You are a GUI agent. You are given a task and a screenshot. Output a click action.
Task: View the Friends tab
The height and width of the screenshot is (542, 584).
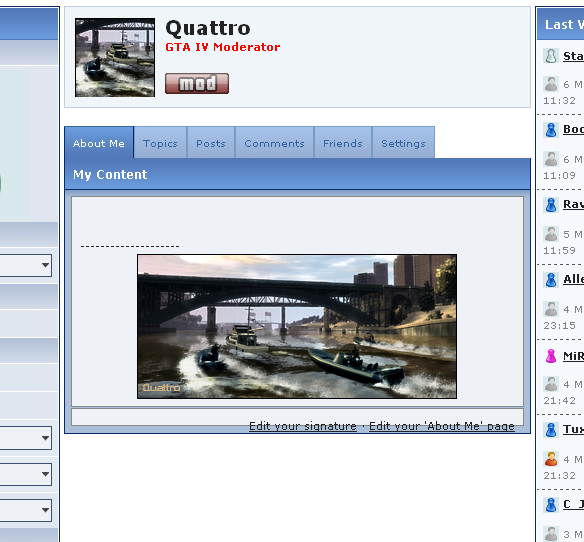click(x=343, y=143)
